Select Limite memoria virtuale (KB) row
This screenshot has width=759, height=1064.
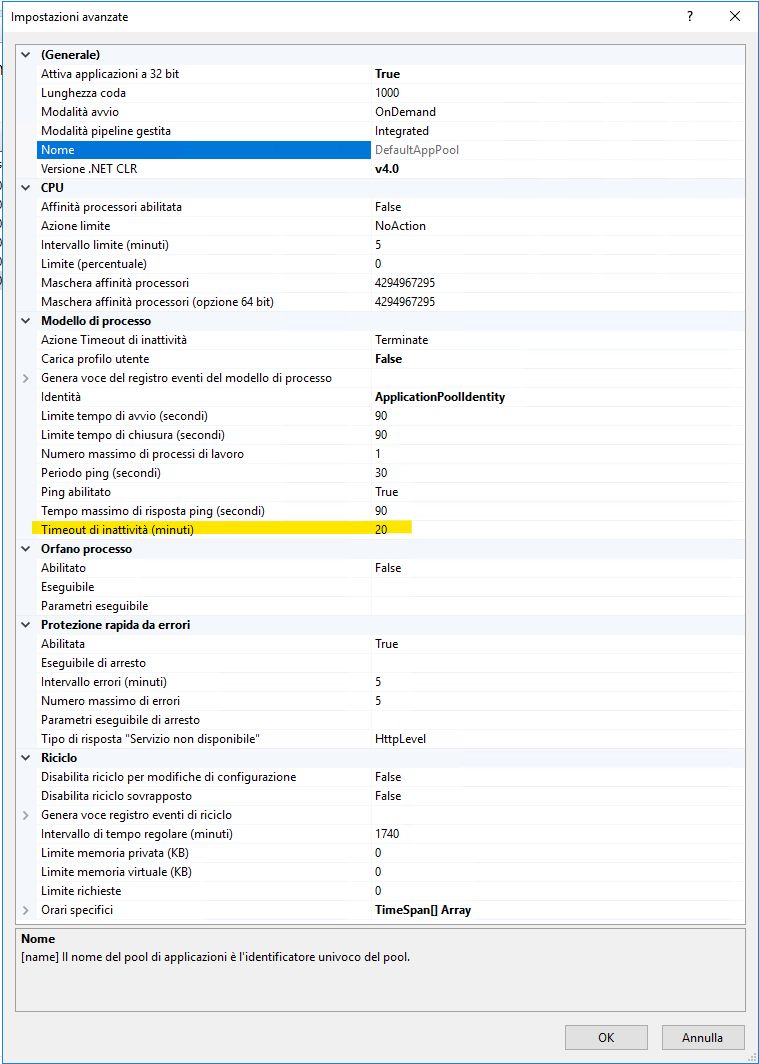[x=389, y=872]
